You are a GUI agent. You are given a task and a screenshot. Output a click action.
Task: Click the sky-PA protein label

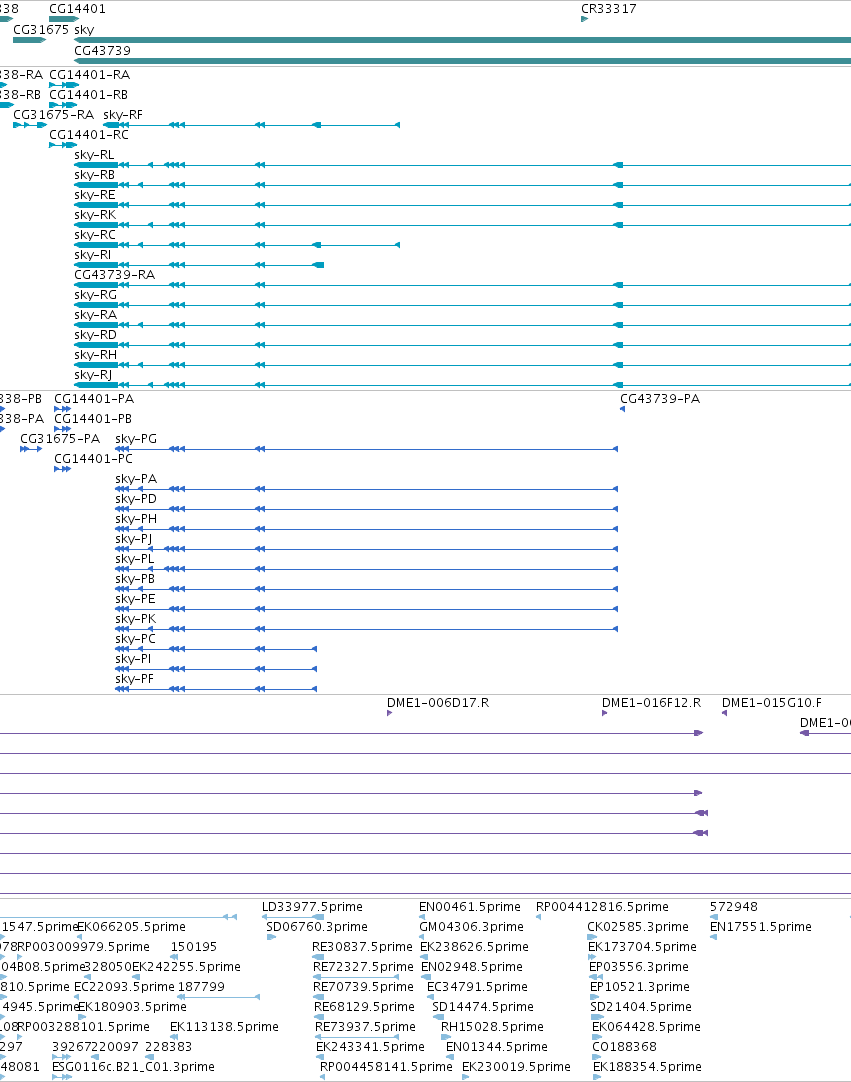click(136, 479)
